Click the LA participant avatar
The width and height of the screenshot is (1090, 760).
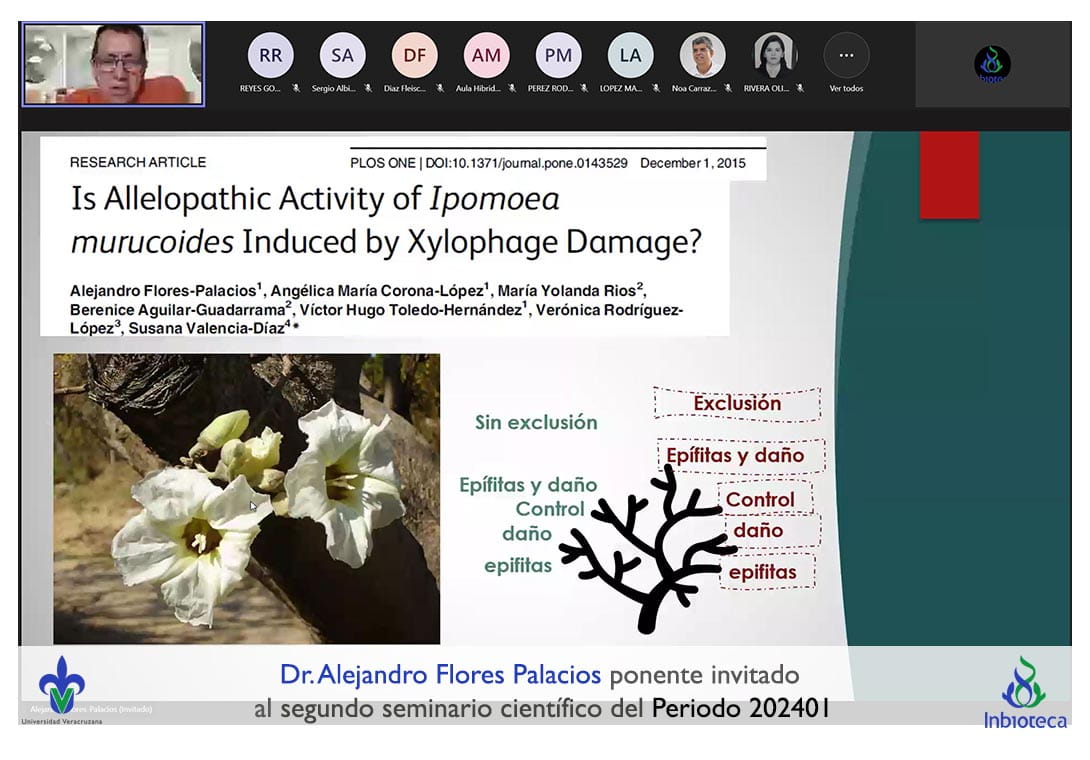click(631, 56)
